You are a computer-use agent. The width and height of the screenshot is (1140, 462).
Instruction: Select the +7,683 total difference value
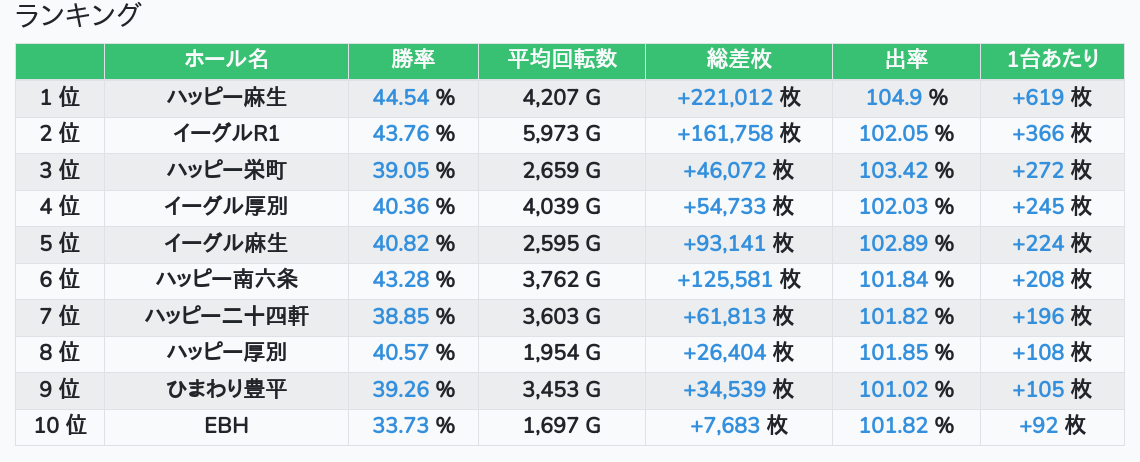click(725, 426)
